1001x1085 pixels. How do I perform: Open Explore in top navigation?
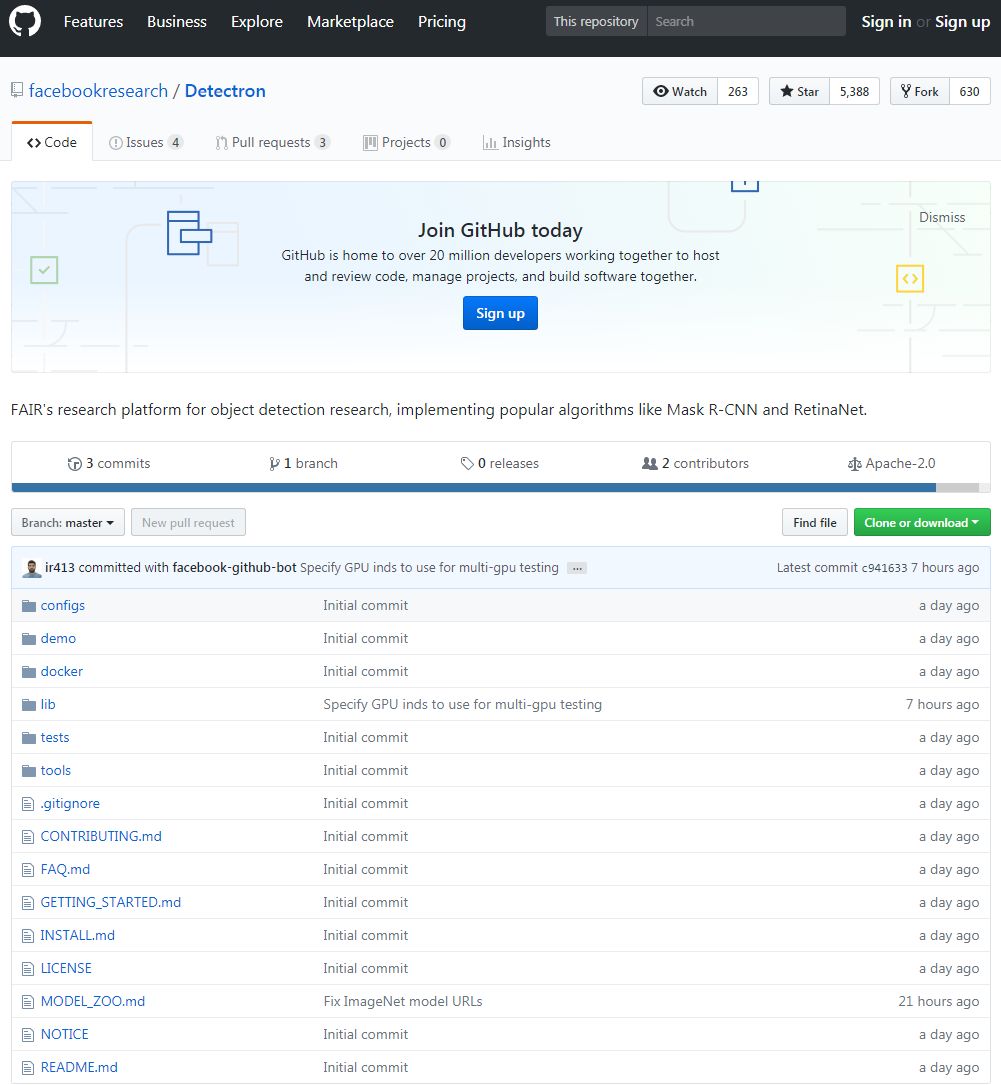coord(257,21)
